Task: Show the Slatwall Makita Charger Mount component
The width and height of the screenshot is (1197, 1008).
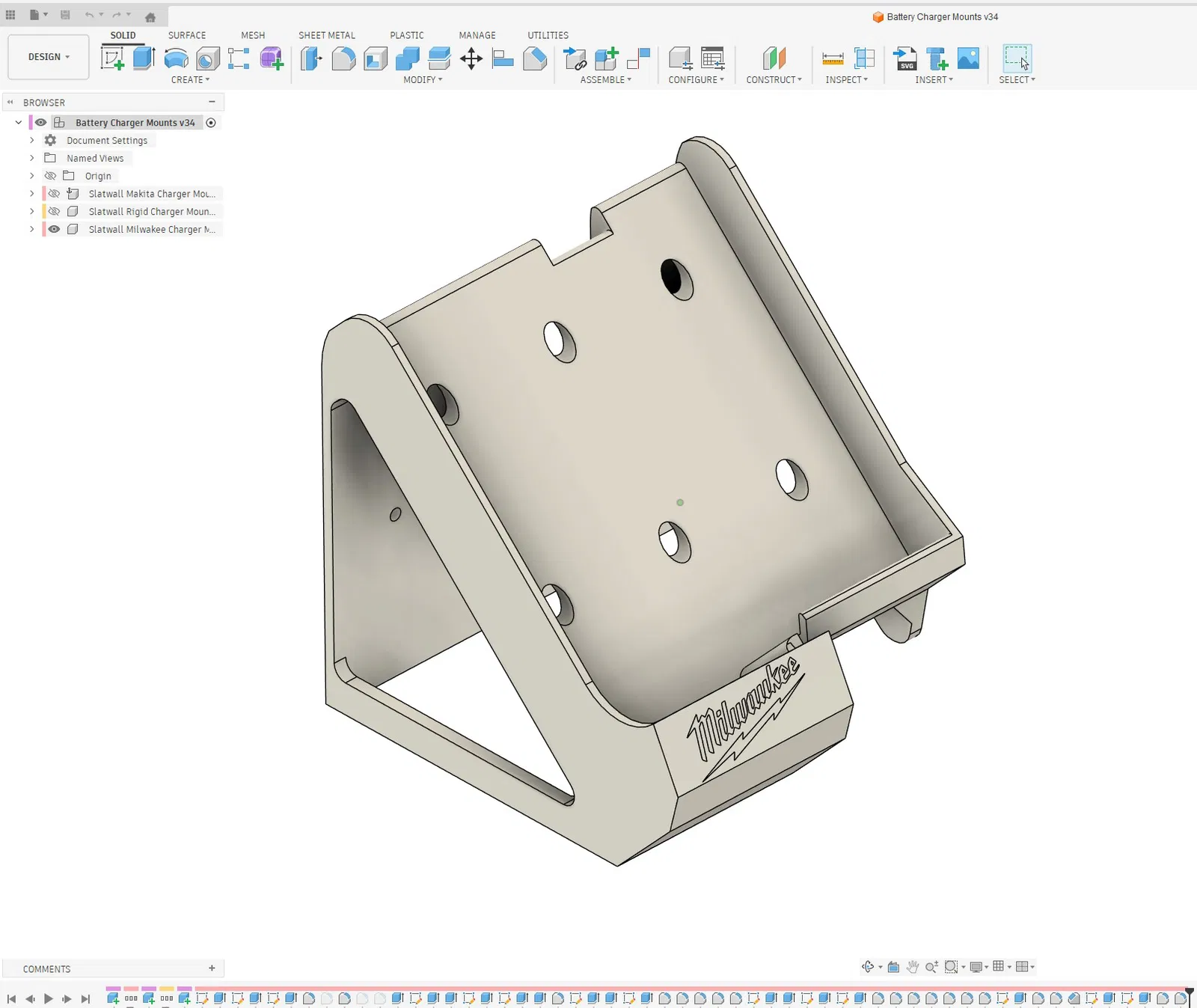Action: 54,194
